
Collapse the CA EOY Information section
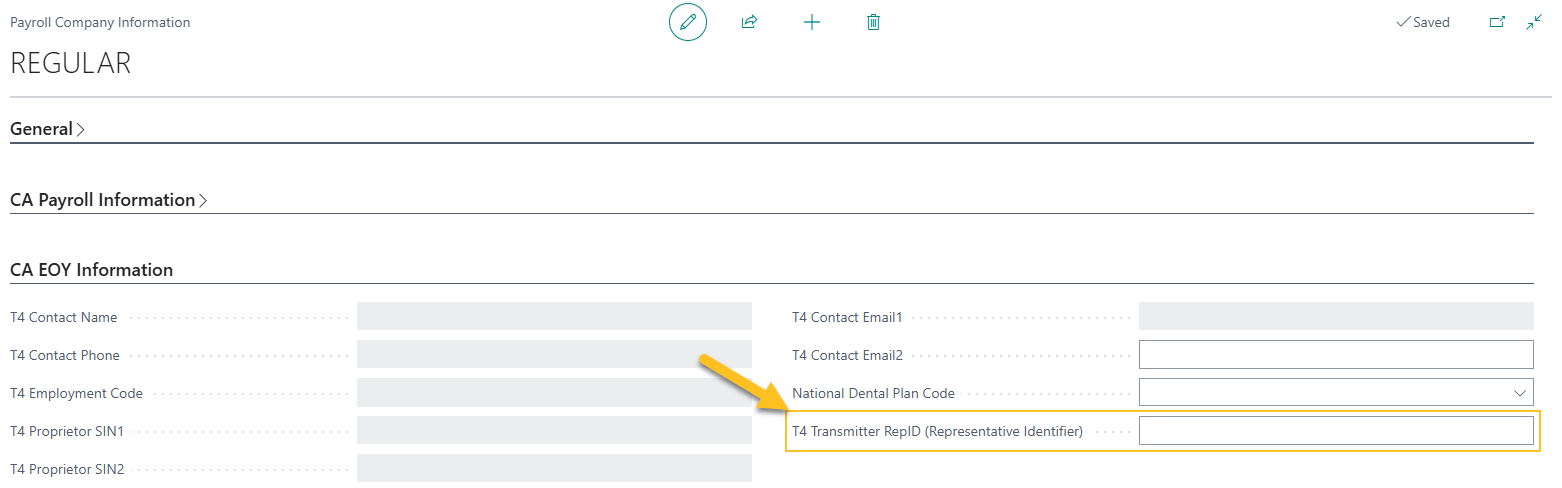click(91, 270)
